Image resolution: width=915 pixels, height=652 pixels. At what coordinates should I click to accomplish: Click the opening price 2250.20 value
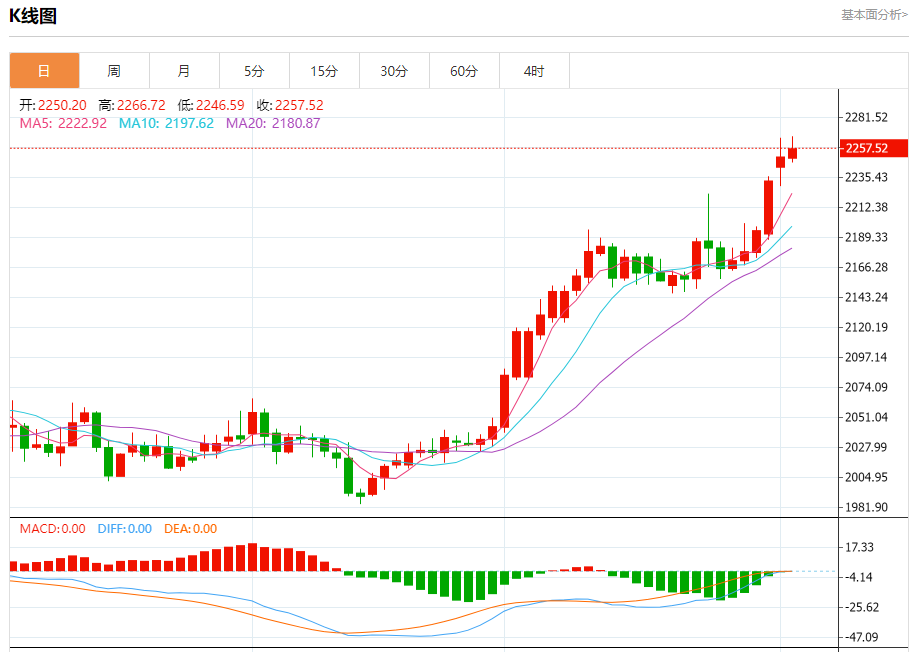62,105
